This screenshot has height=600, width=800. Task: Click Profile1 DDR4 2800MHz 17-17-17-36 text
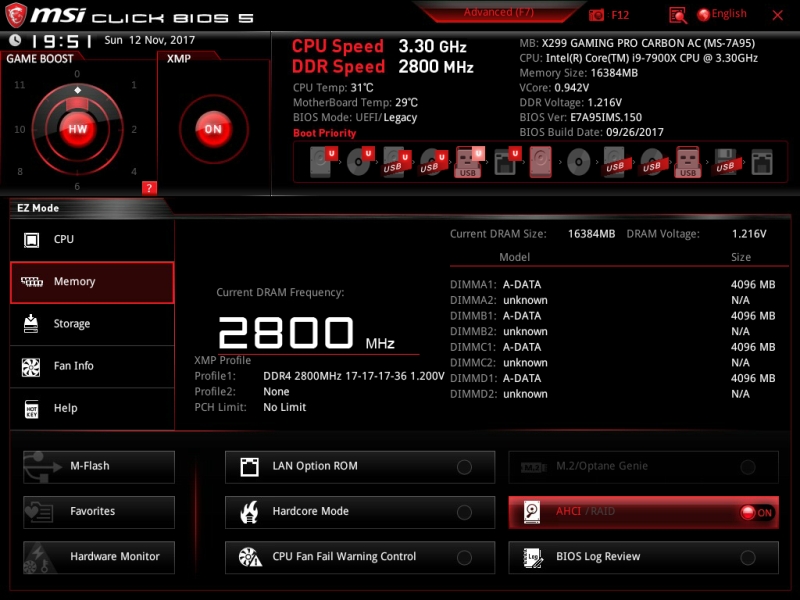pyautogui.click(x=354, y=376)
